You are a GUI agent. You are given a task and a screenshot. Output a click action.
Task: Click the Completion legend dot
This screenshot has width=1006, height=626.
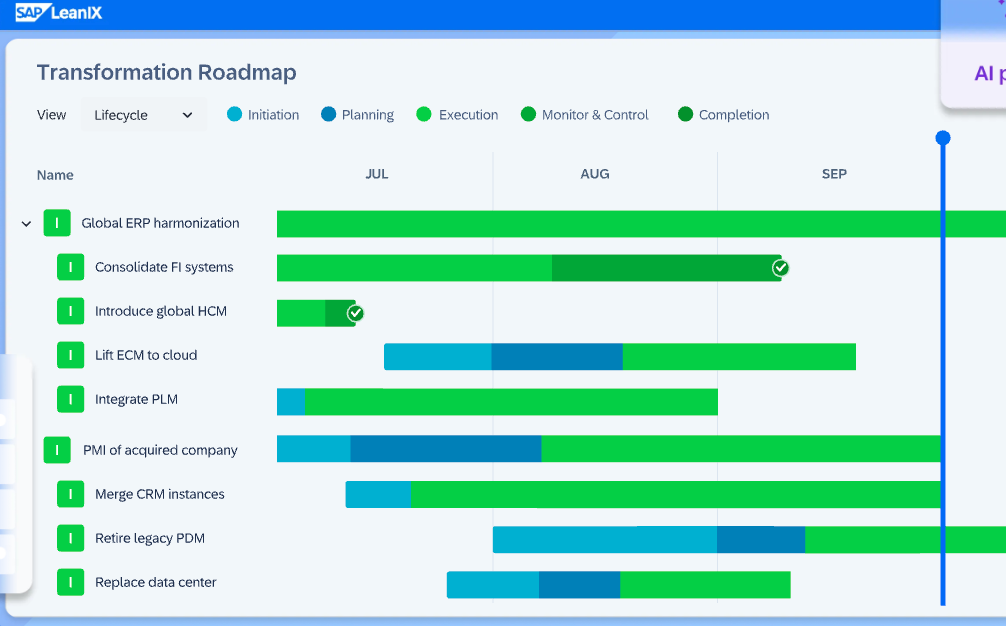click(x=685, y=114)
